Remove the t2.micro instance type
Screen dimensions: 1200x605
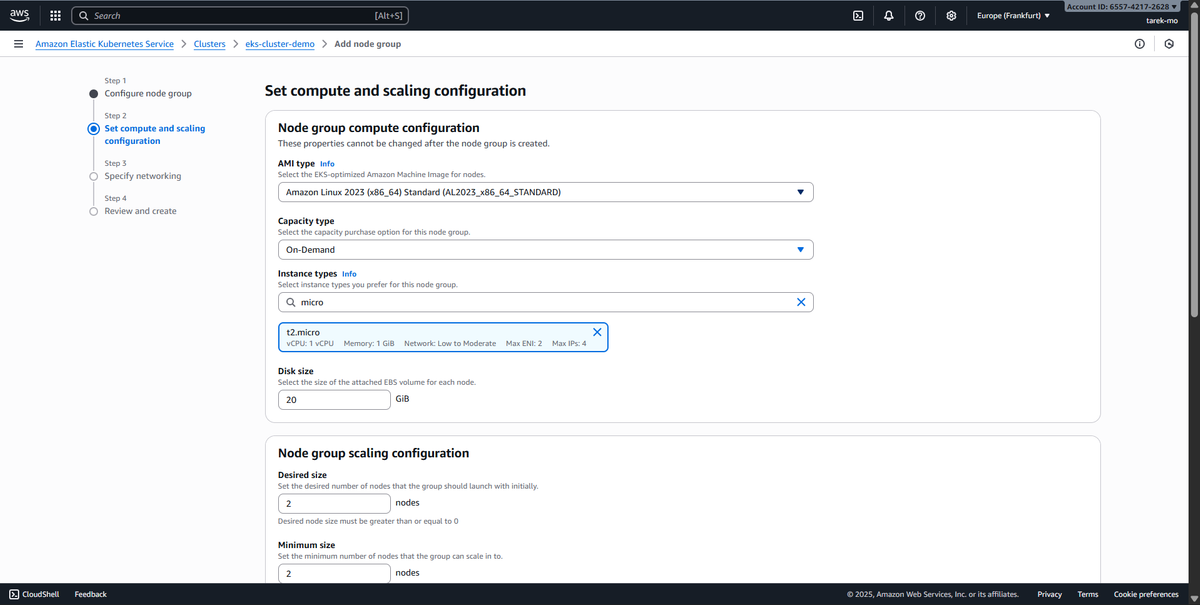click(597, 332)
